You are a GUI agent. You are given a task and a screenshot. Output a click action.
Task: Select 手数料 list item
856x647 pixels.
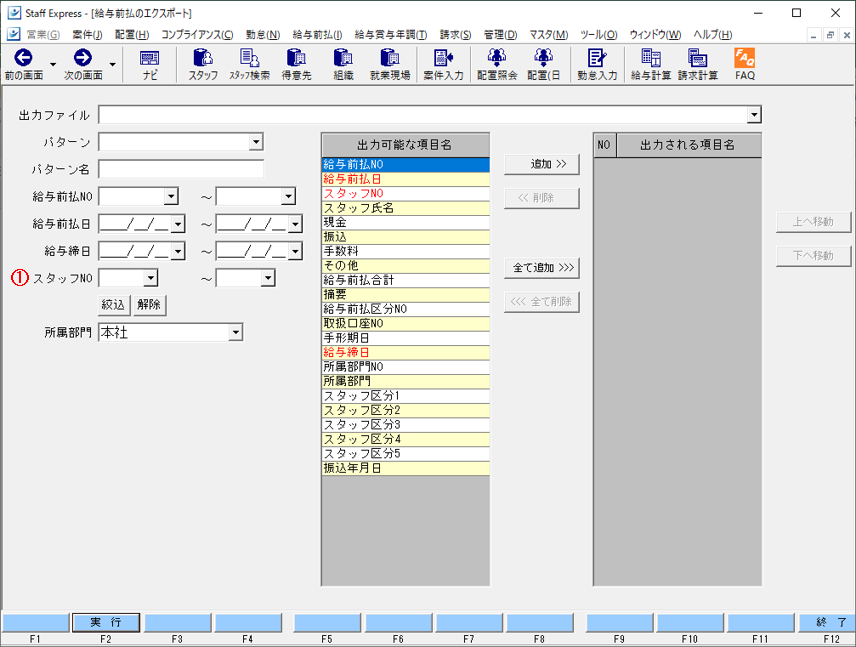[x=406, y=251]
